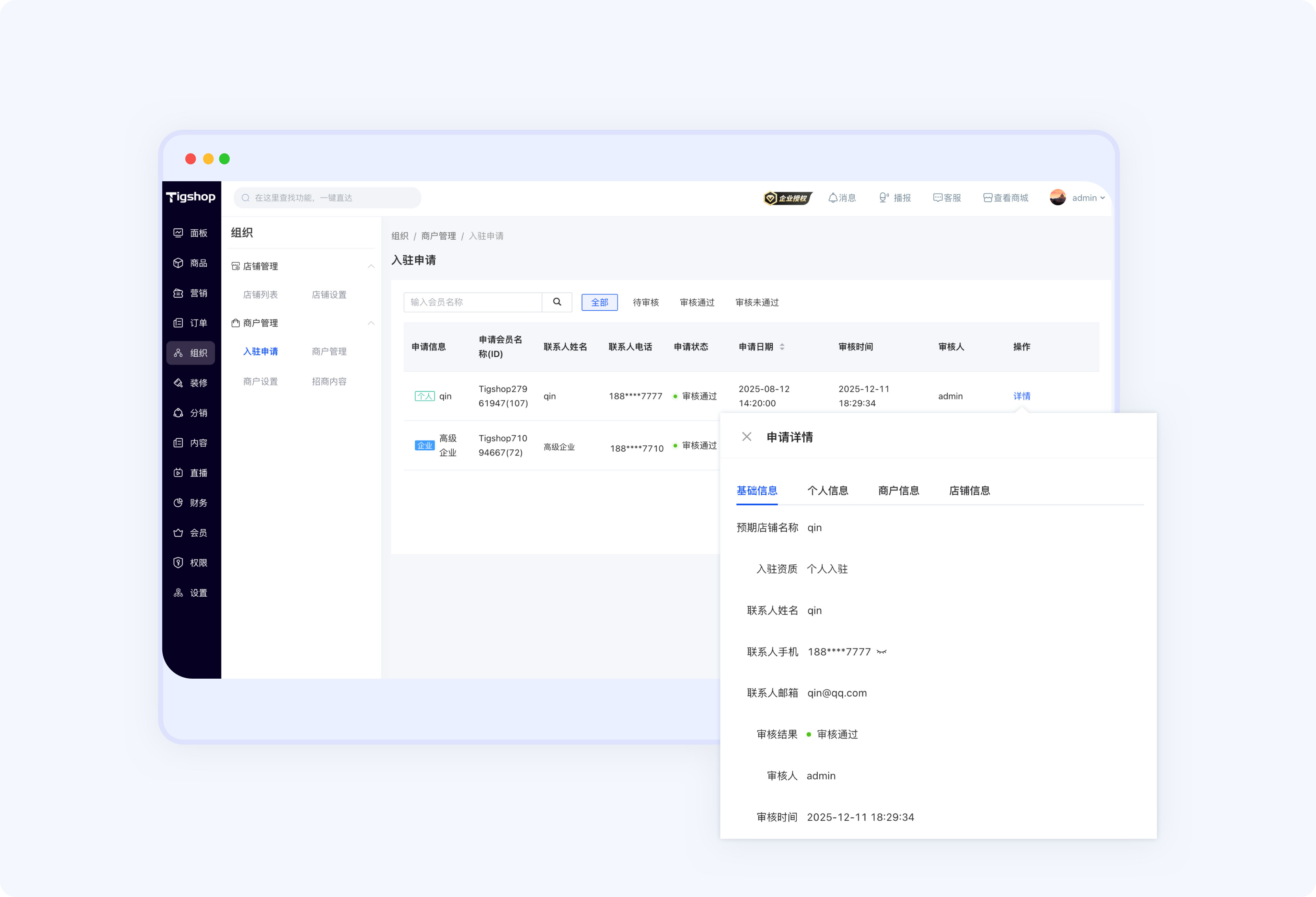Open the 财务 finance sidebar item

(x=190, y=503)
